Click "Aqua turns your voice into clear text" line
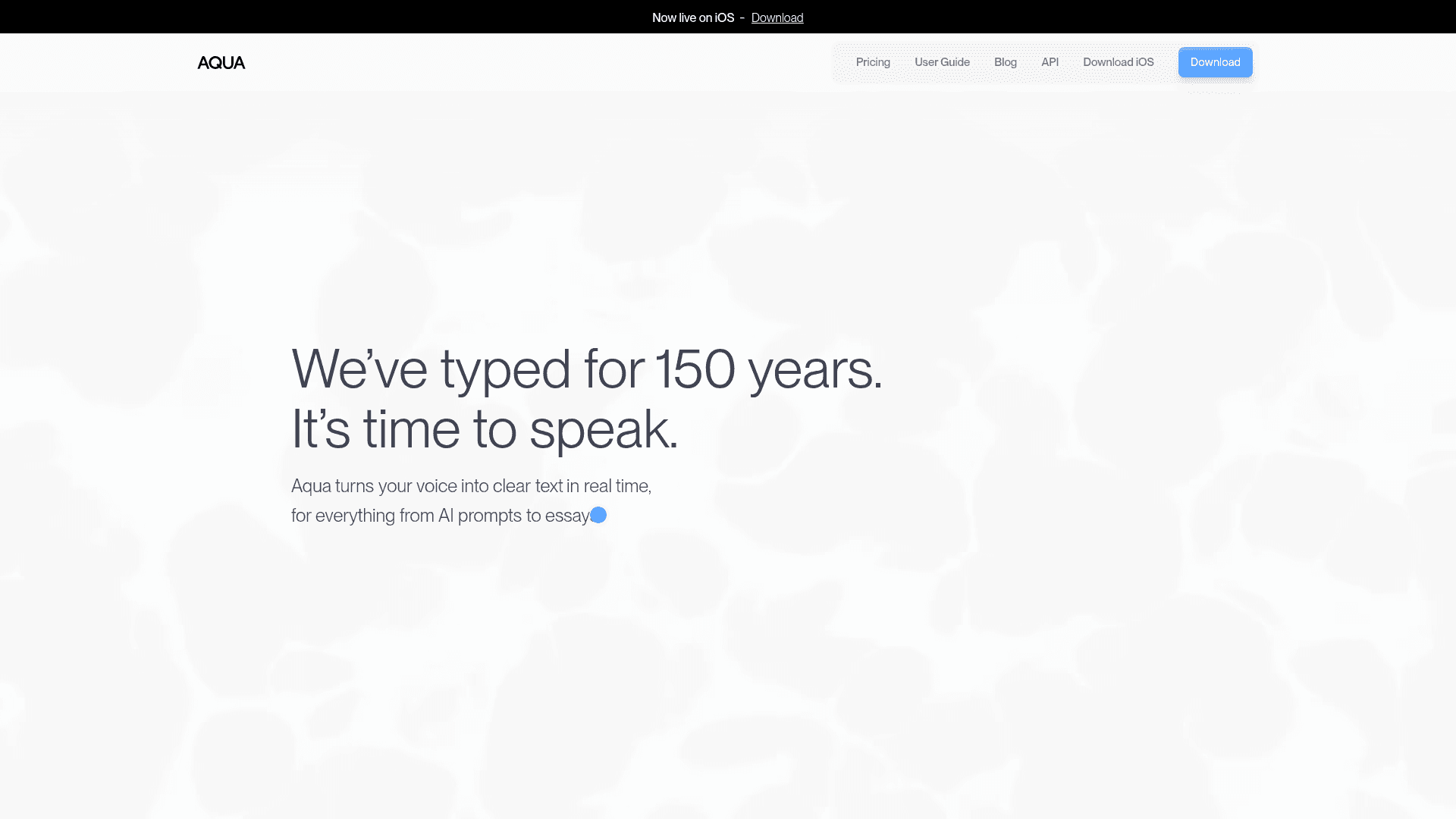 pyautogui.click(x=471, y=486)
